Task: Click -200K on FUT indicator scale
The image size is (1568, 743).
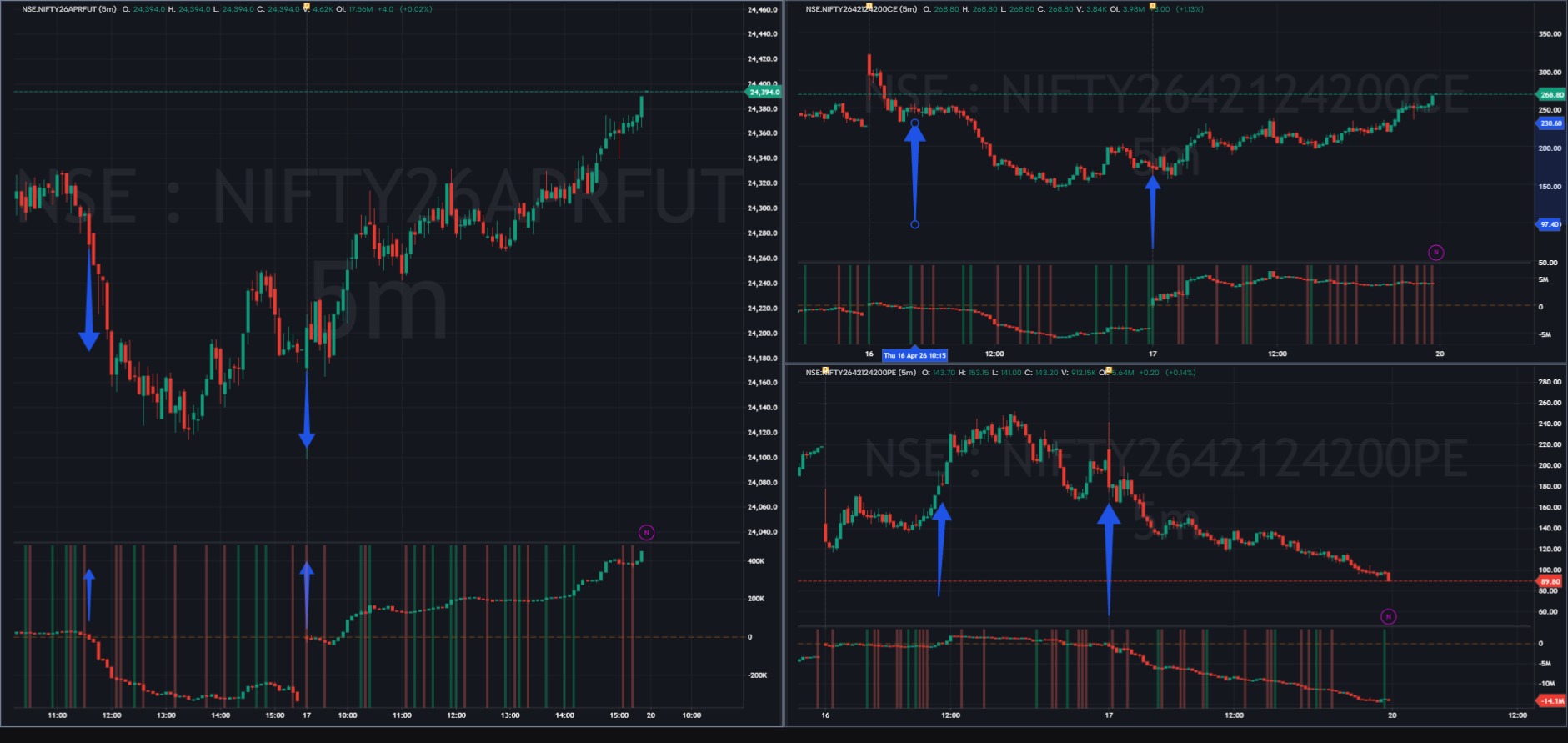Action: (757, 675)
